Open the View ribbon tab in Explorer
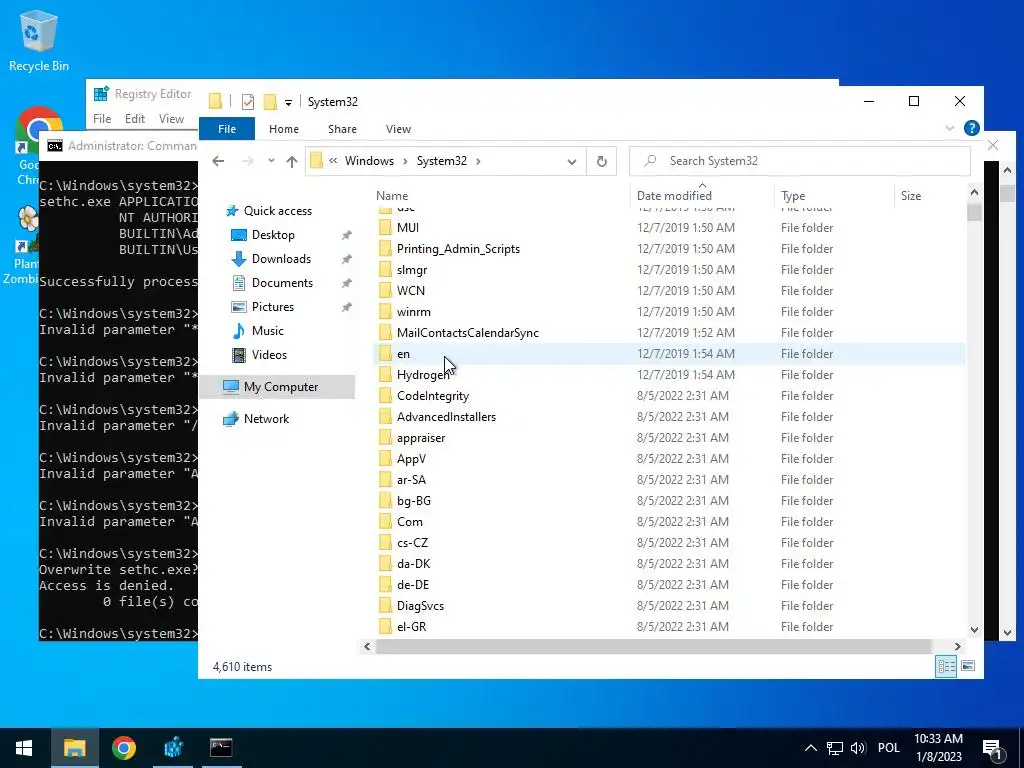 tap(398, 129)
